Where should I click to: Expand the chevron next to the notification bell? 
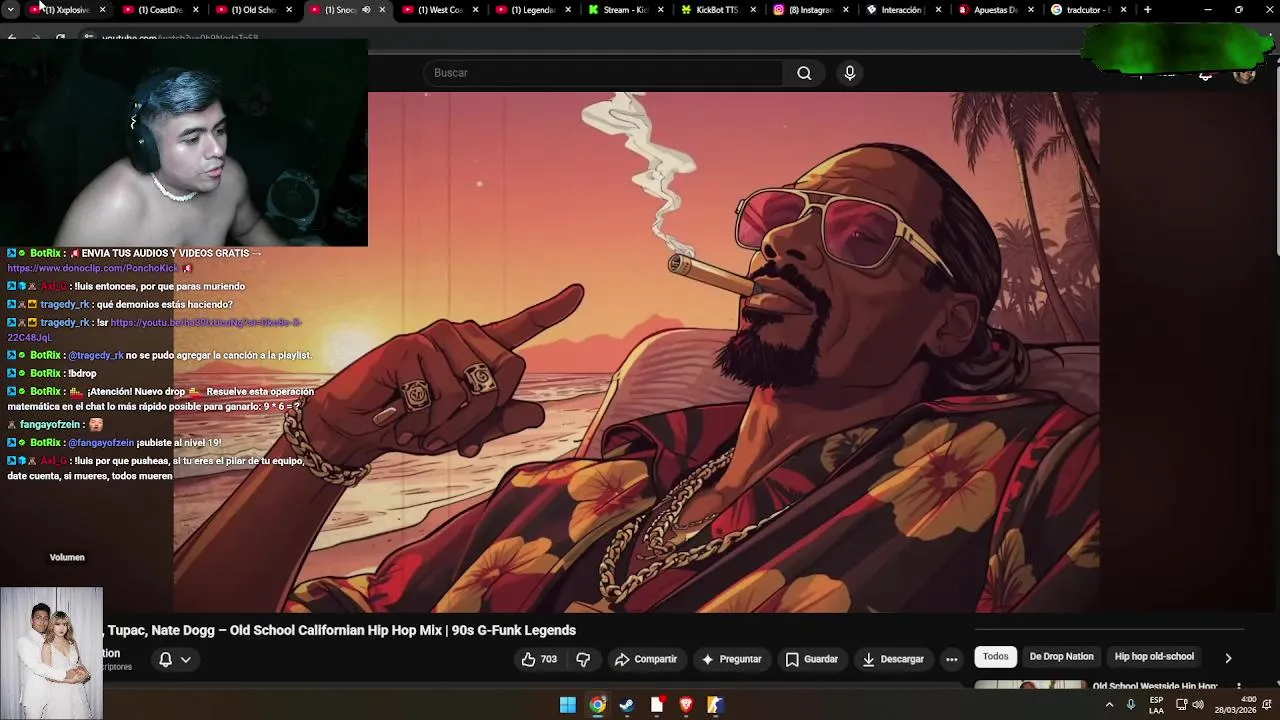tap(186, 659)
